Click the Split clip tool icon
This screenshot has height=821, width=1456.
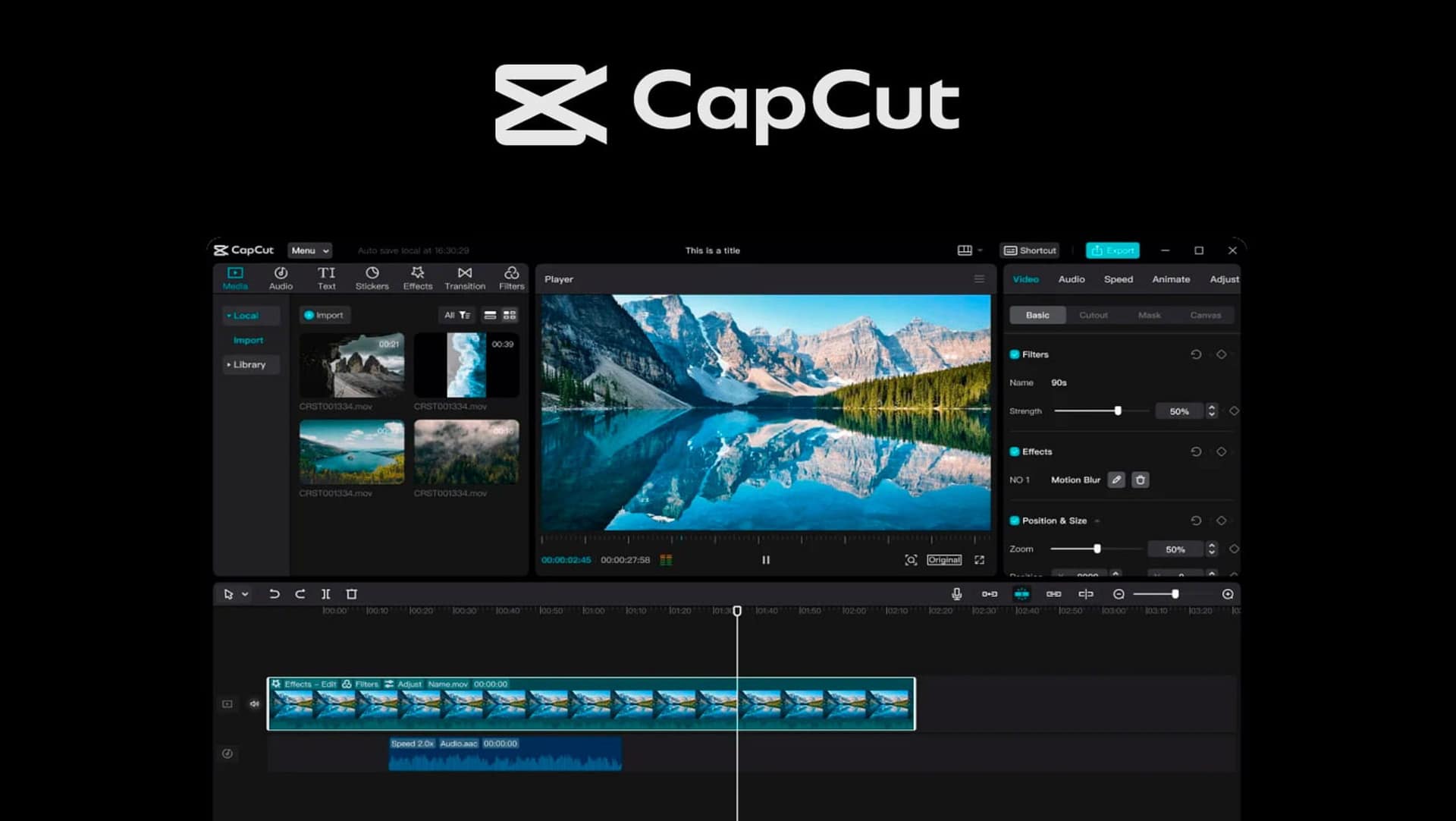[326, 594]
